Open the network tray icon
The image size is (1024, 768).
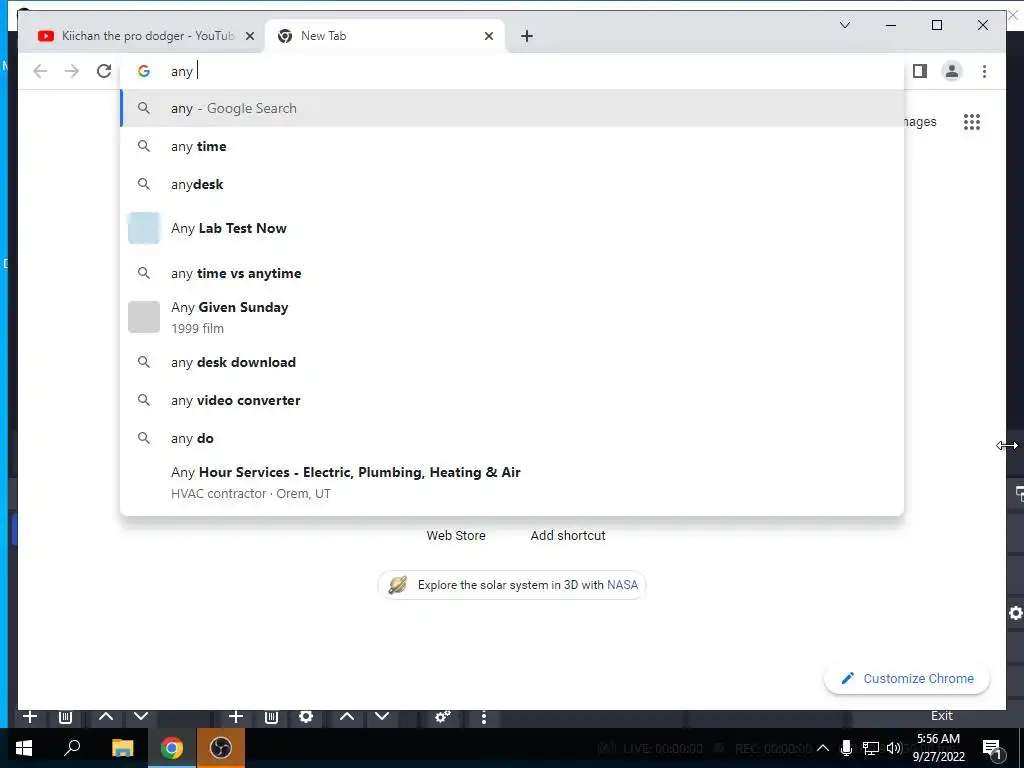pyautogui.click(x=871, y=748)
